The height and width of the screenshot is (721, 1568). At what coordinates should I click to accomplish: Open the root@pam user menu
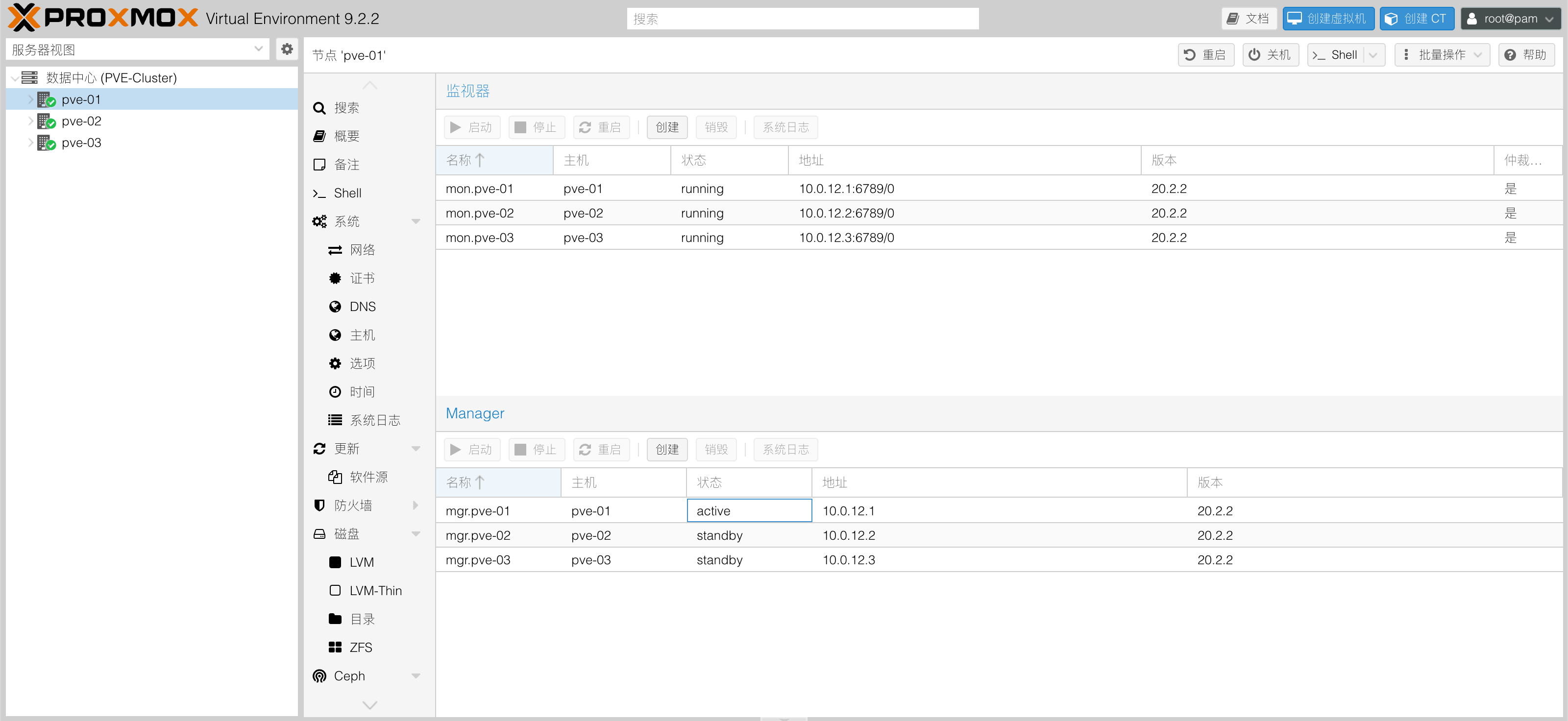click(1510, 19)
